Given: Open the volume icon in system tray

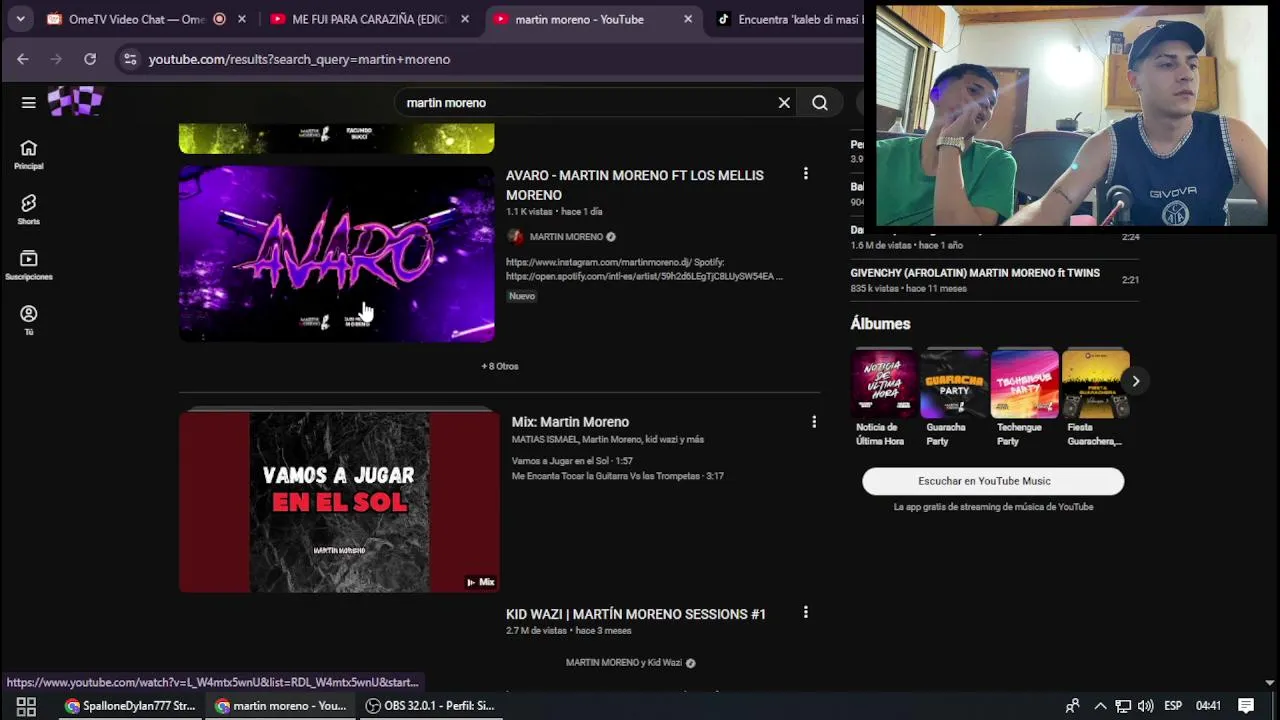Looking at the screenshot, I should (x=1145, y=706).
